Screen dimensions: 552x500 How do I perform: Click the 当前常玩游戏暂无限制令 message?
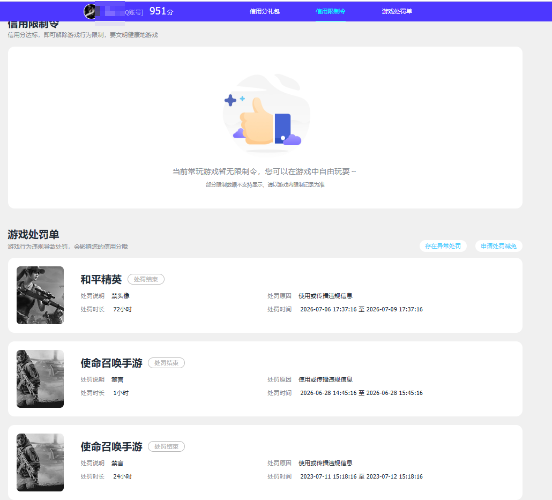pos(264,171)
